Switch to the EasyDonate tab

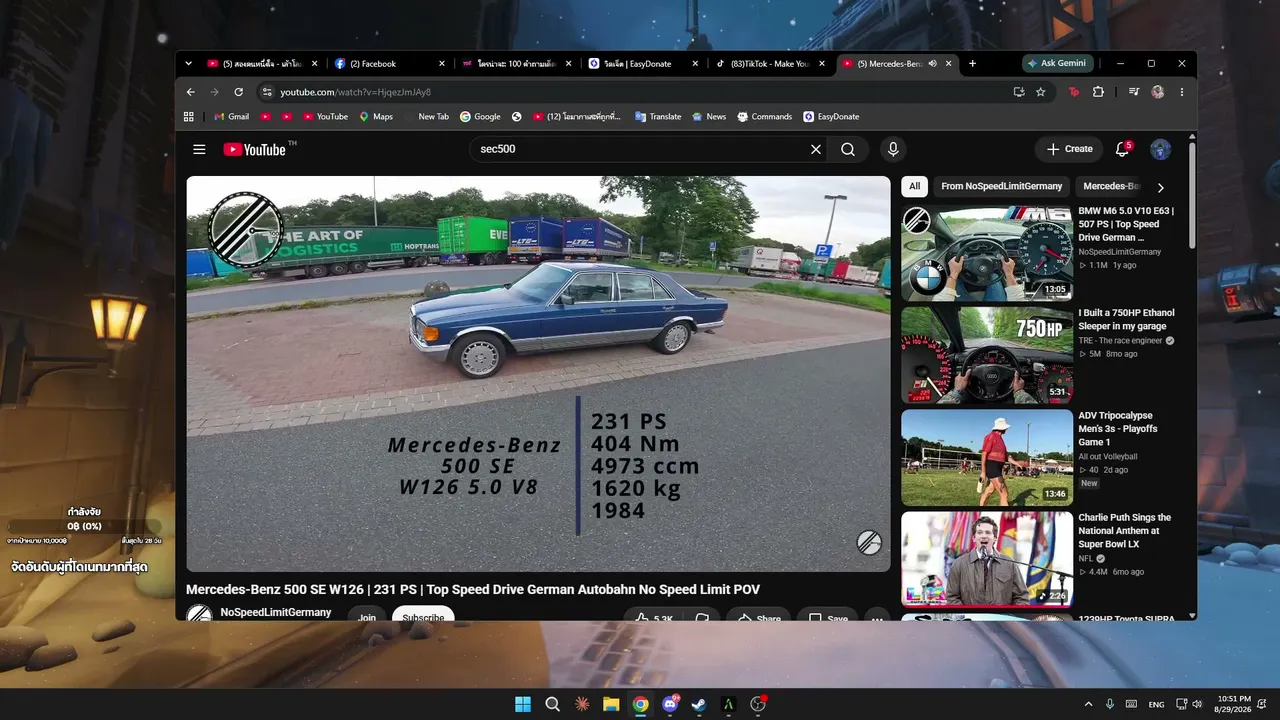[643, 63]
